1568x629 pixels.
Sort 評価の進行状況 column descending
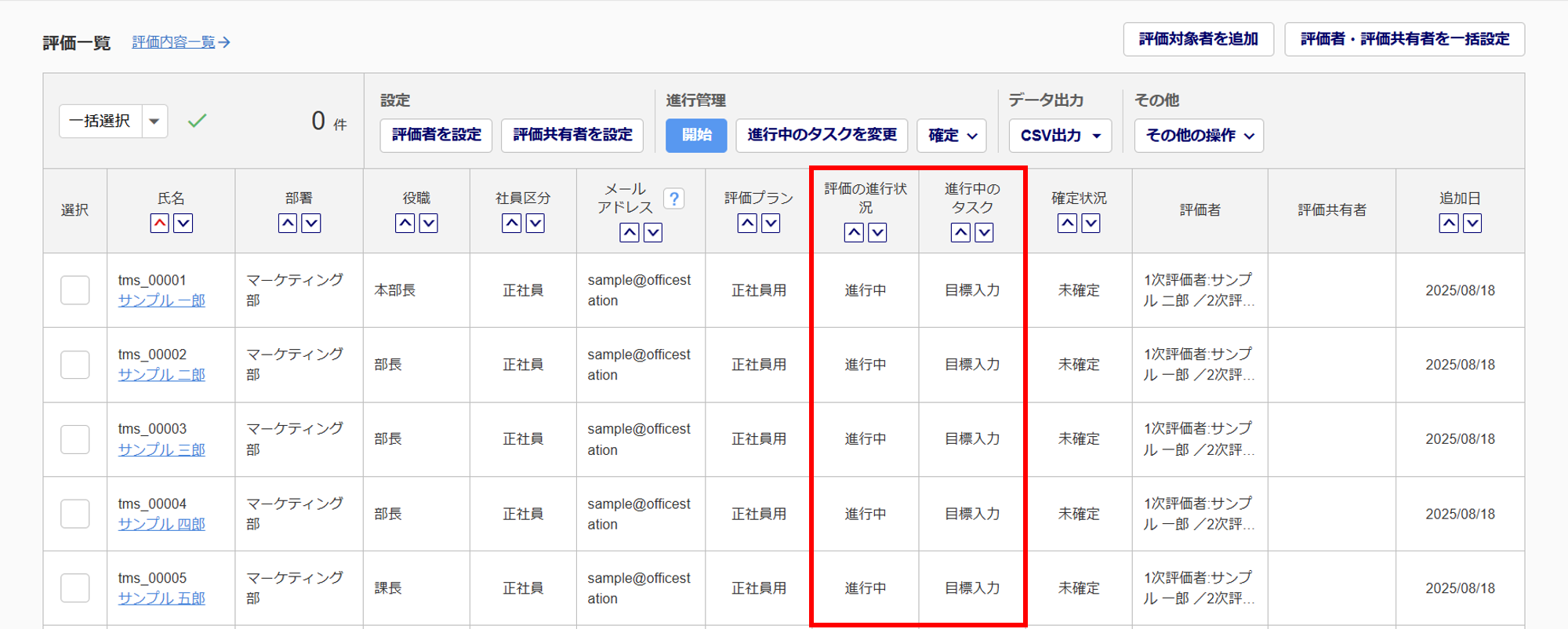coord(878,233)
